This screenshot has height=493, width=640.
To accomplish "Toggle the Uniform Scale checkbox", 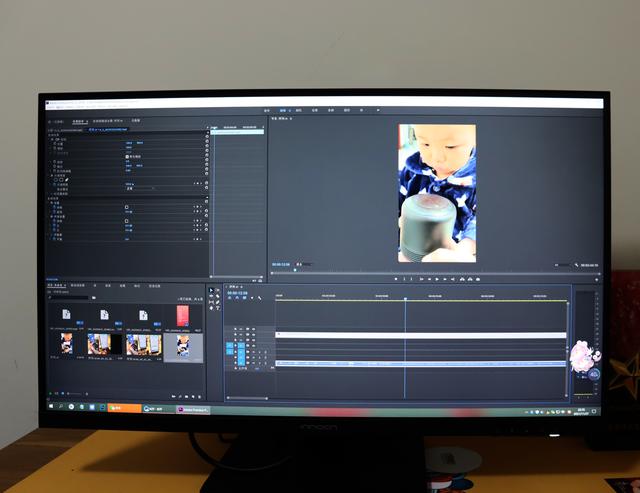I will point(127,157).
